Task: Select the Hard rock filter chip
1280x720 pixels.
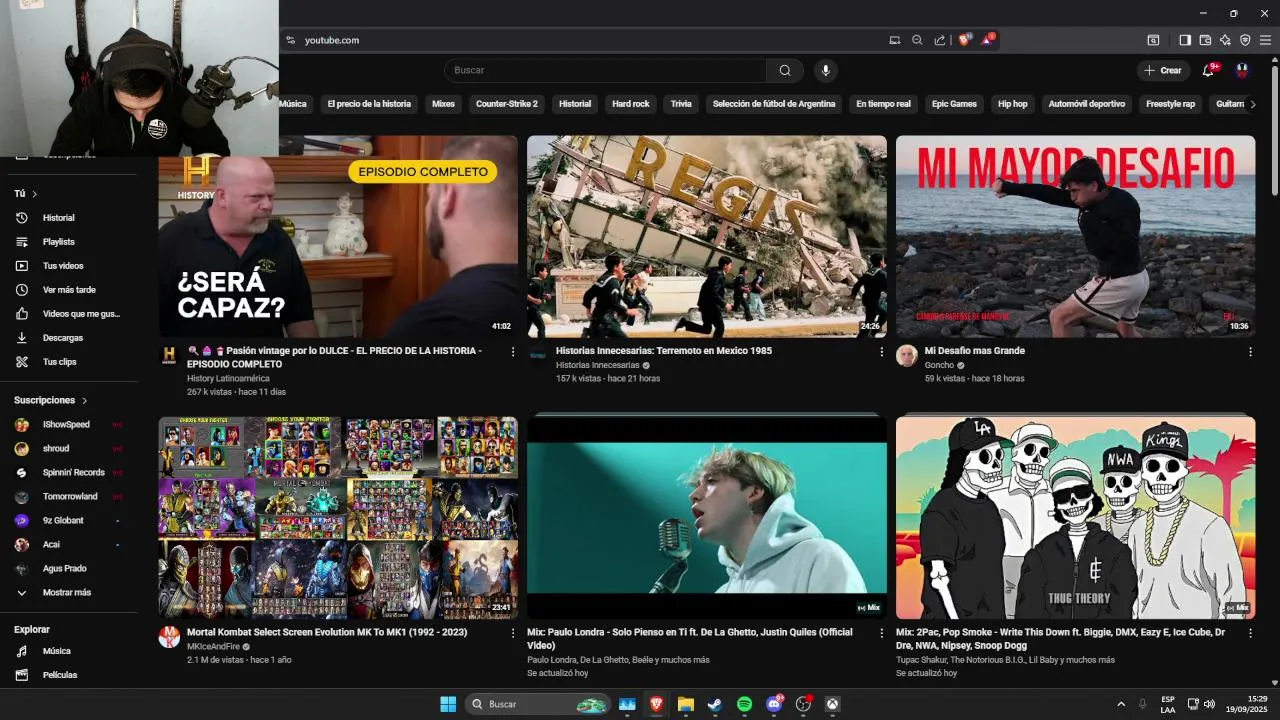Action: click(x=631, y=104)
